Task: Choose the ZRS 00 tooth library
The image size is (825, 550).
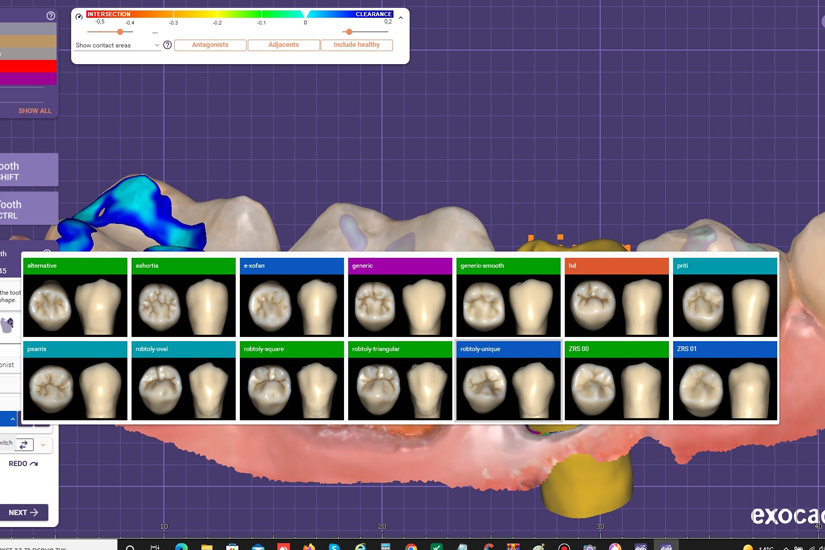Action: pyautogui.click(x=617, y=381)
